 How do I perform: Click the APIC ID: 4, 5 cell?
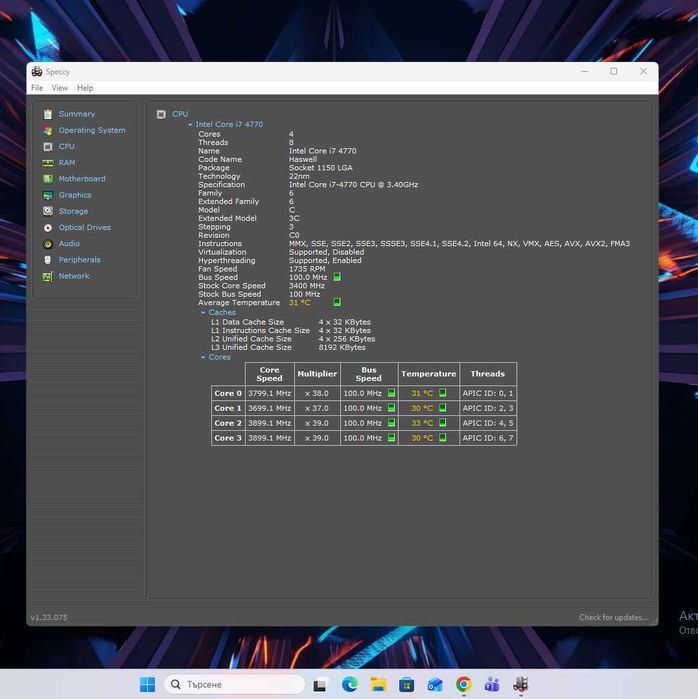click(x=488, y=423)
